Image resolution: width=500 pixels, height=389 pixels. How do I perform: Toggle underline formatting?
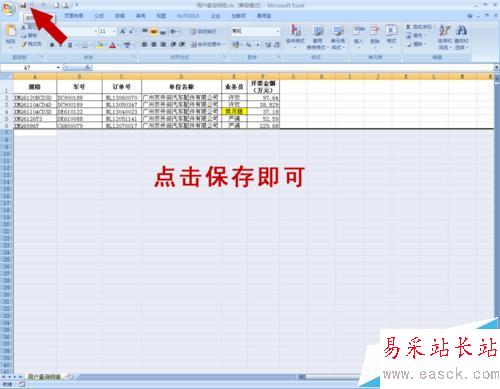pyautogui.click(x=70, y=45)
